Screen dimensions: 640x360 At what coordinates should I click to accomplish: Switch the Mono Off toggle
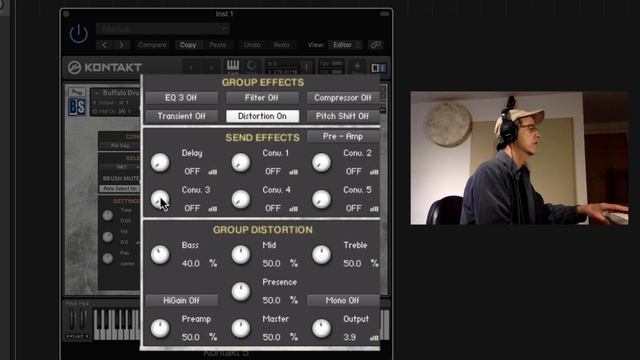(342, 300)
